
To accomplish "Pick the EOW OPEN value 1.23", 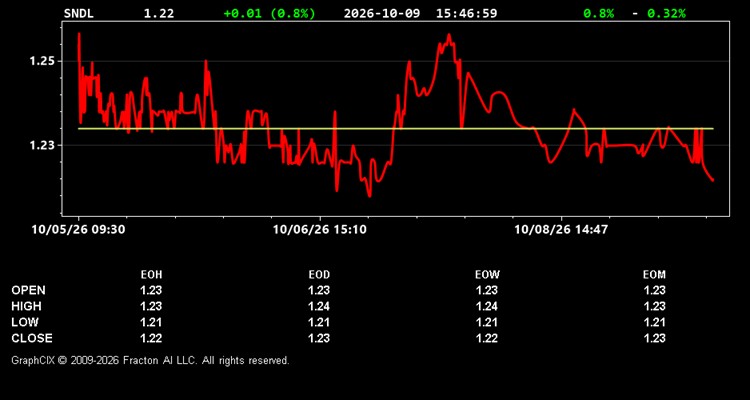I will [x=487, y=290].
